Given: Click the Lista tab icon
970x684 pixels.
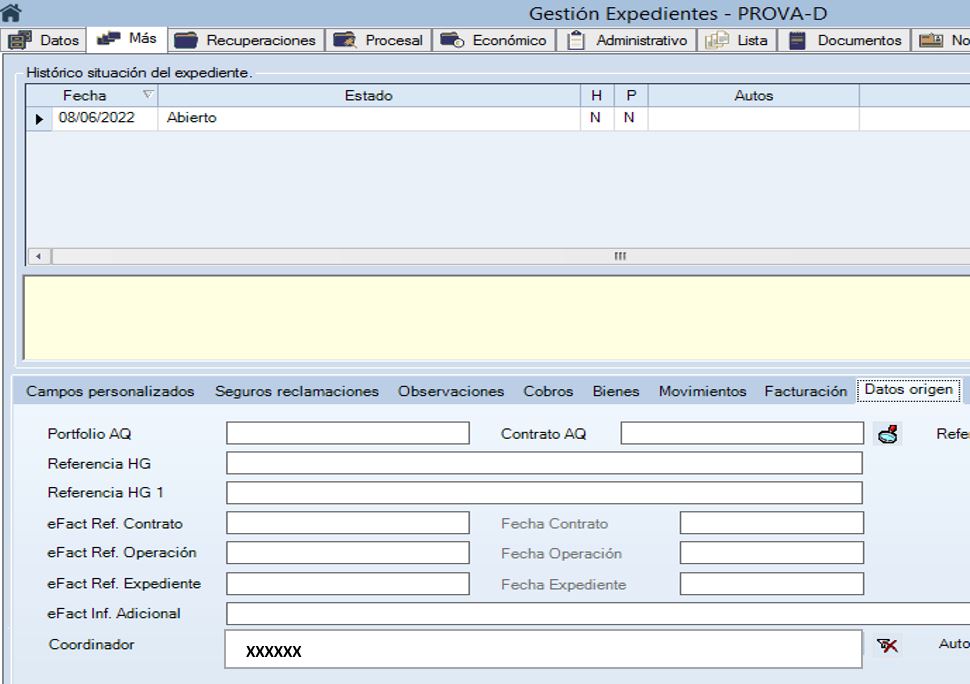Looking at the screenshot, I should [717, 41].
